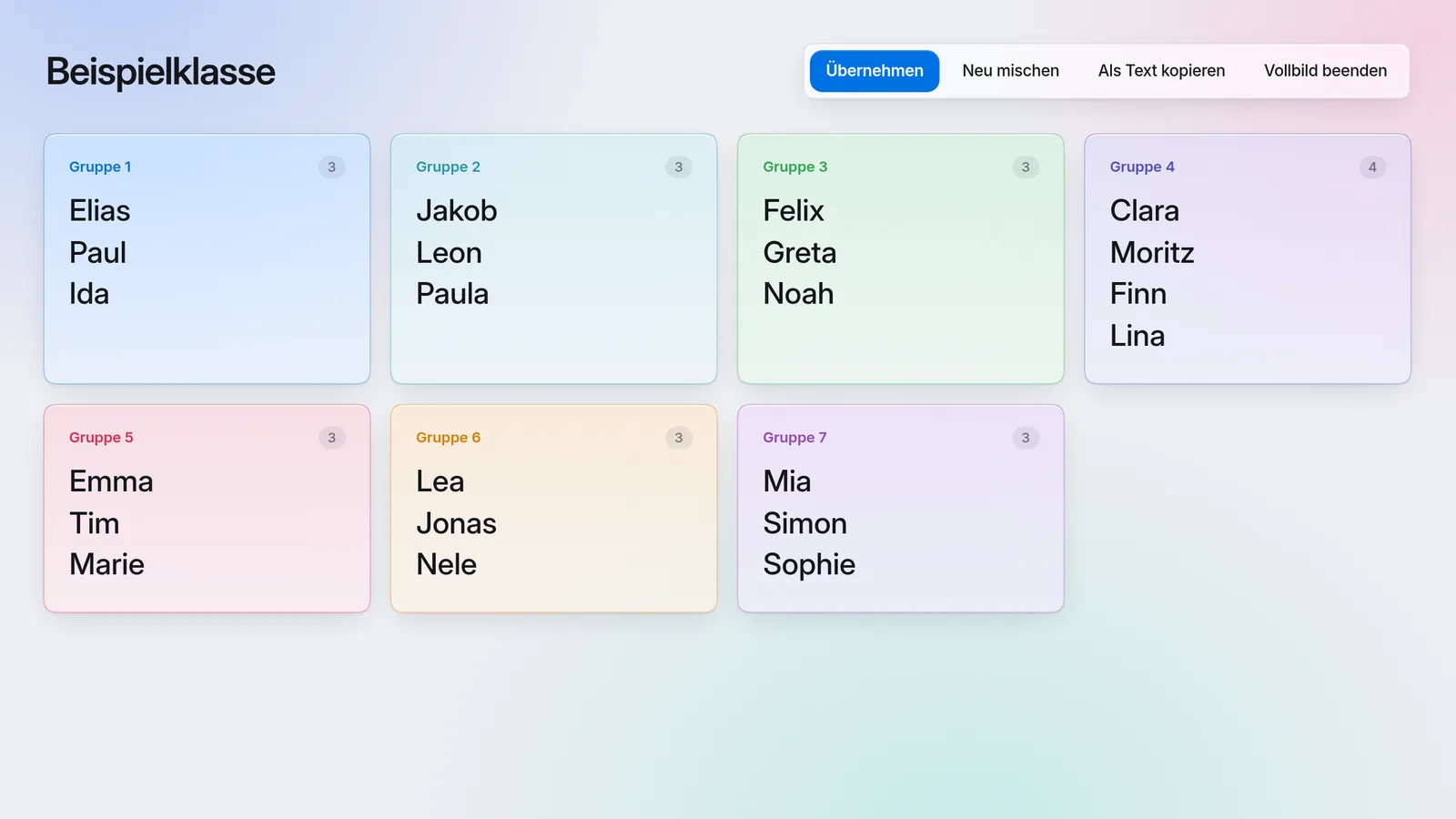Click the name Simon in Gruppe 7
1456x819 pixels.
804,523
